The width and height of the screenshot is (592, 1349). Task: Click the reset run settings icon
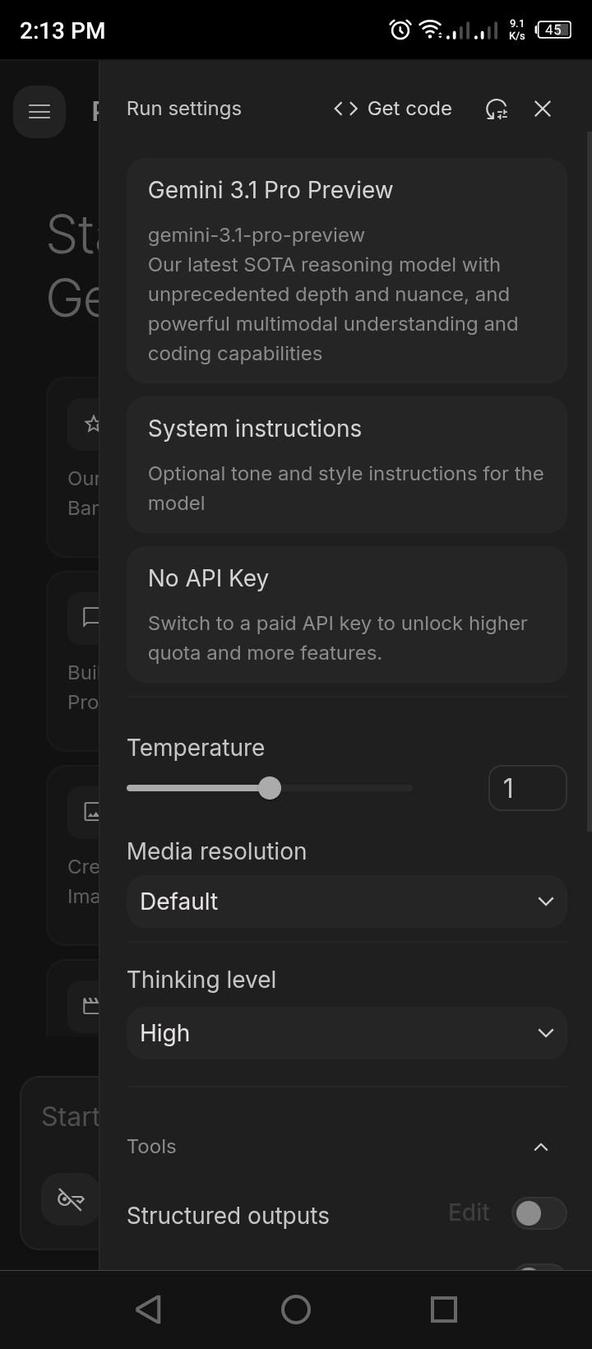496,109
